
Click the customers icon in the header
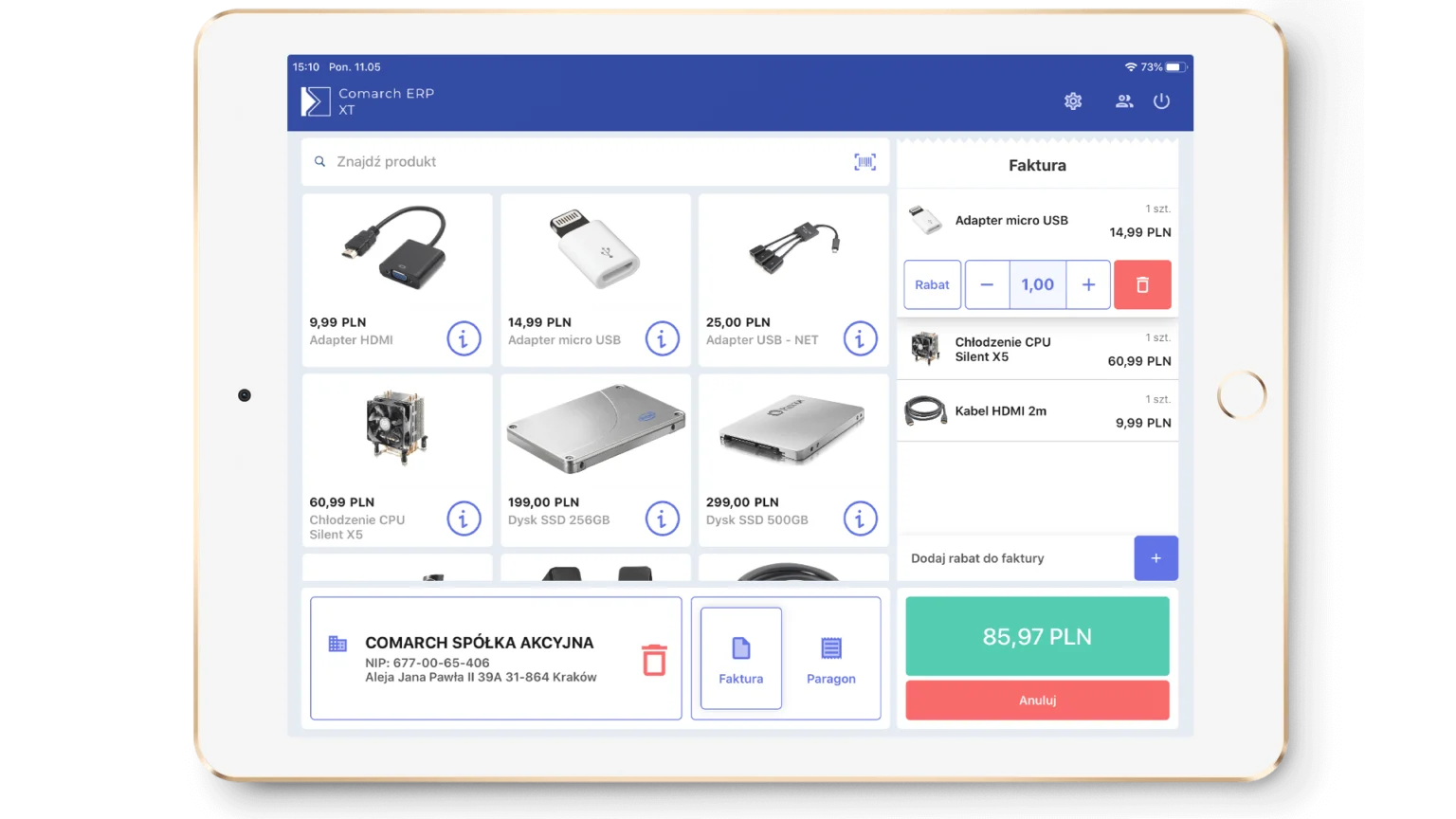(x=1123, y=100)
